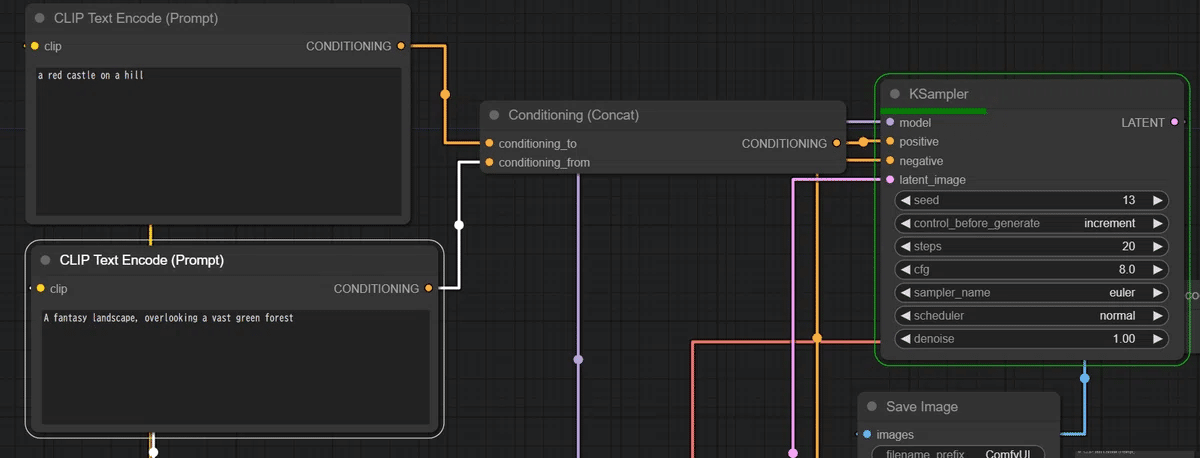The height and width of the screenshot is (458, 1200).
Task: Increase cfg using its right arrow
Action: click(1157, 270)
